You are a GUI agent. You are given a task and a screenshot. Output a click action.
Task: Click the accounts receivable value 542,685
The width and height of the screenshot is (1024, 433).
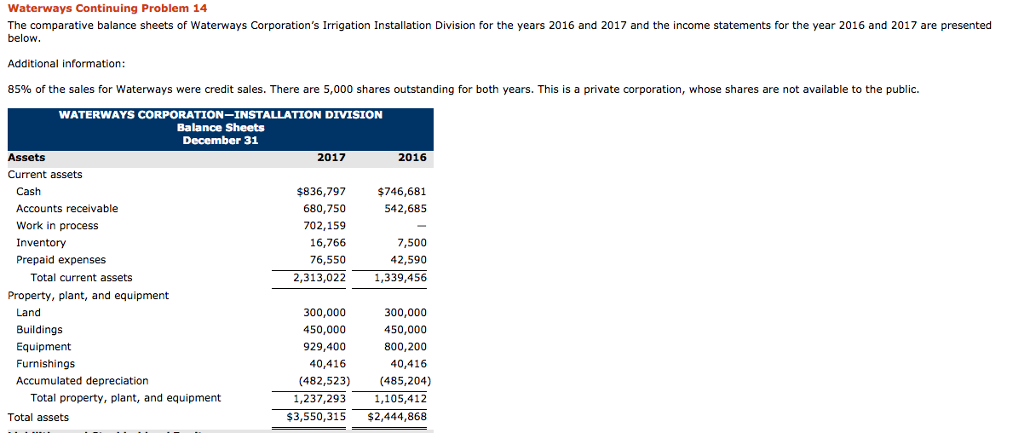click(x=405, y=208)
